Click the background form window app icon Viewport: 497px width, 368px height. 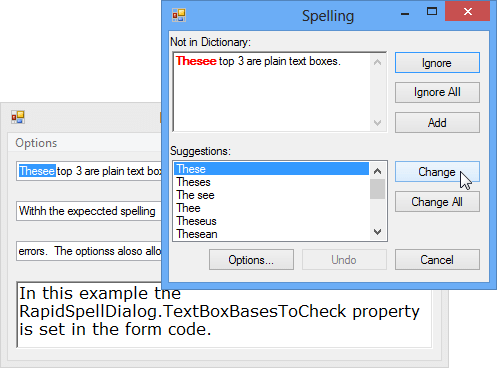pyautogui.click(x=18, y=117)
